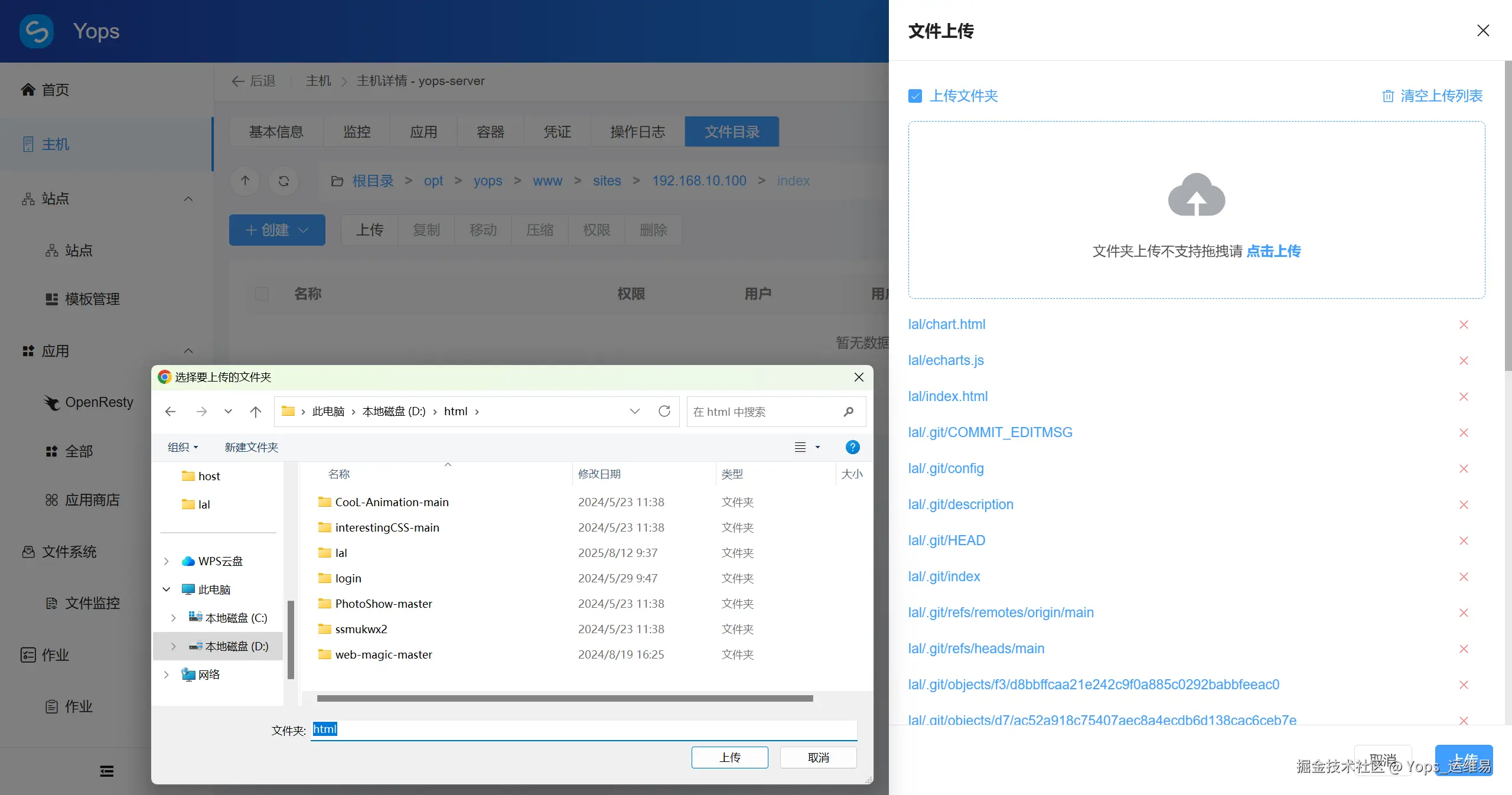
Task: Remove lal/chart.html from upload list
Action: pyautogui.click(x=1464, y=325)
